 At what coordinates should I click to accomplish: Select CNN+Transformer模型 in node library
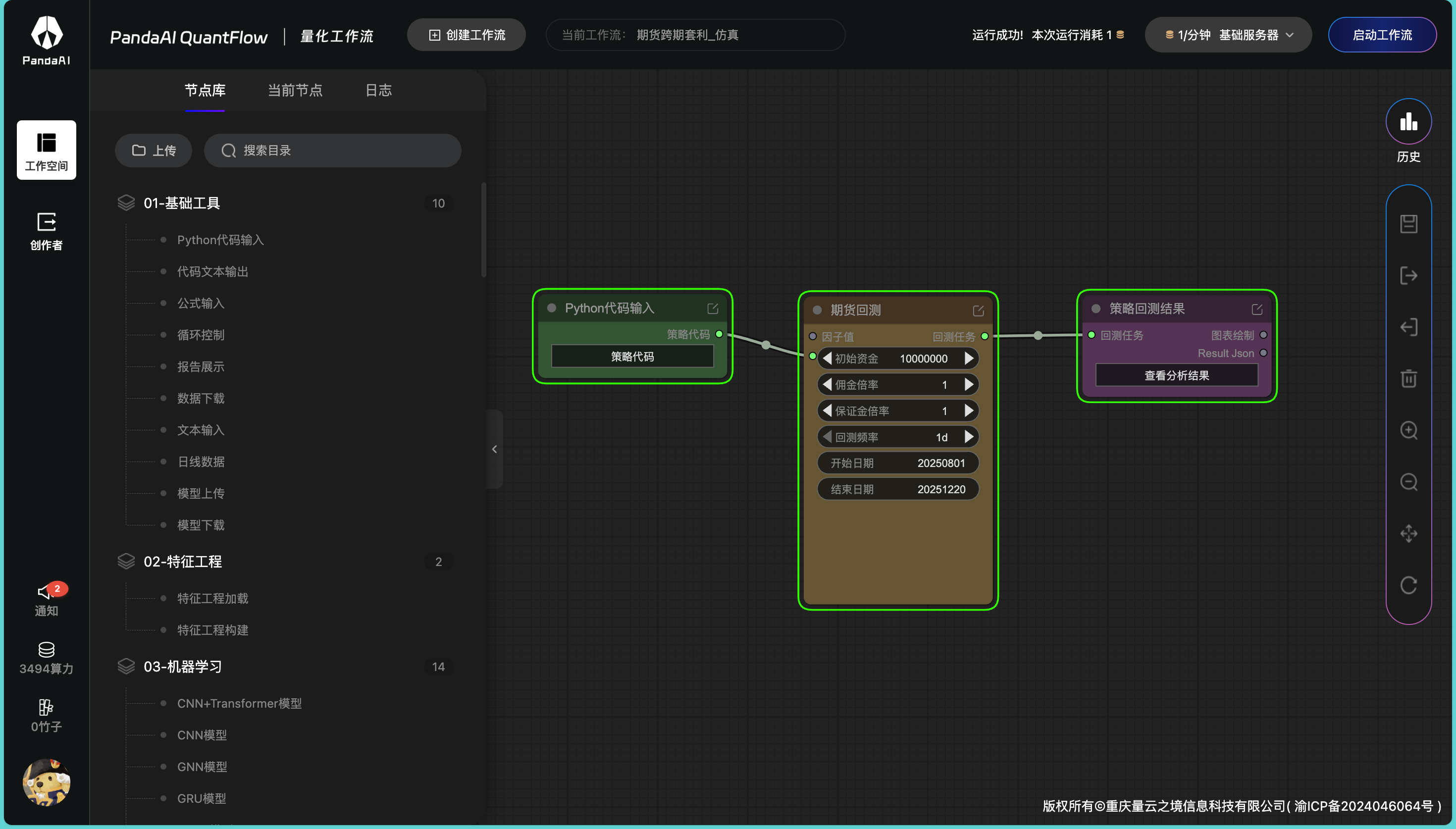pos(239,703)
